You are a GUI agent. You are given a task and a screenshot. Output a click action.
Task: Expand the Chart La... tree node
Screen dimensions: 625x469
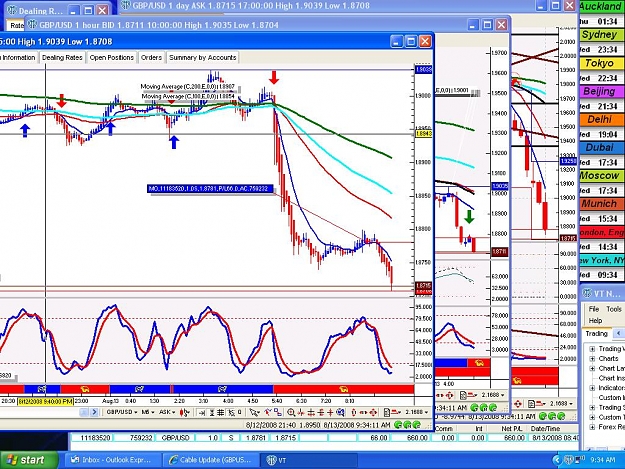[x=592, y=368]
